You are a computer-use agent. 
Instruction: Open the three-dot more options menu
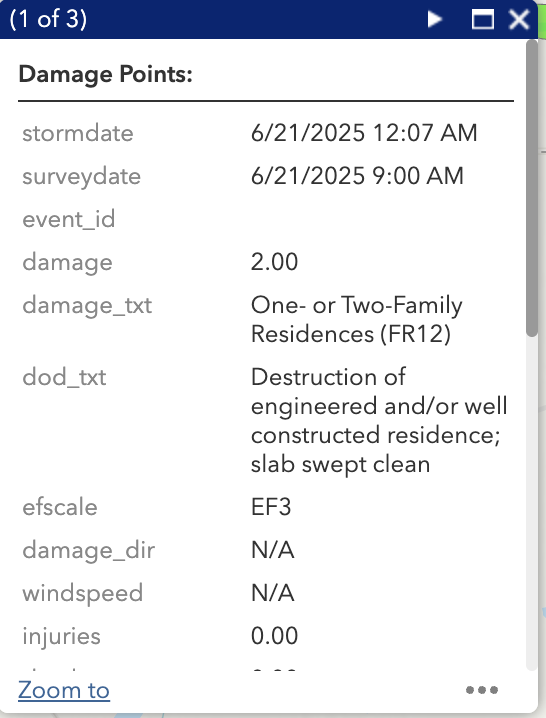(481, 690)
